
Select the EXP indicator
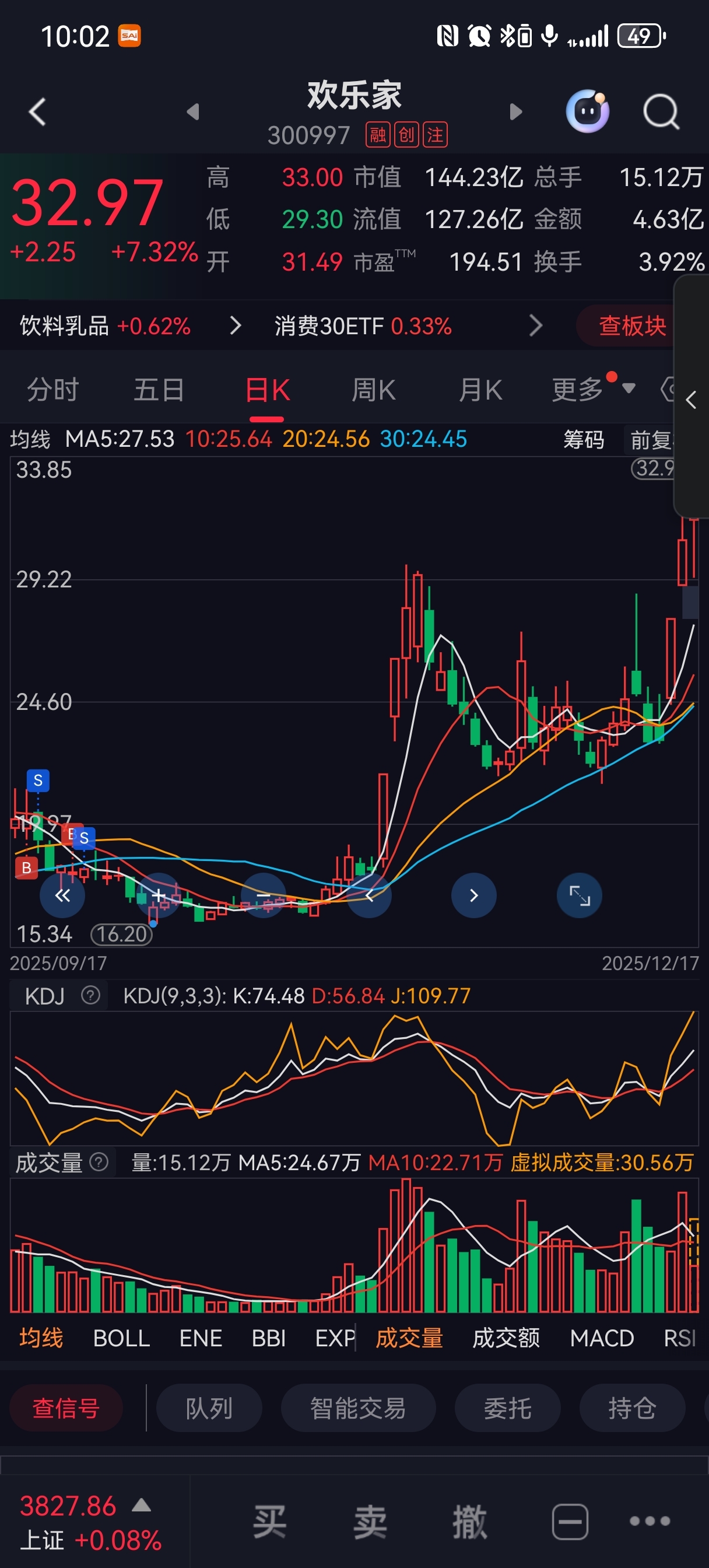(x=335, y=1338)
